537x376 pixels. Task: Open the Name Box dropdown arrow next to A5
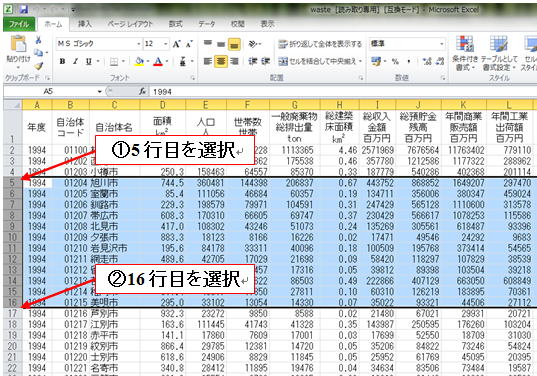pos(99,91)
